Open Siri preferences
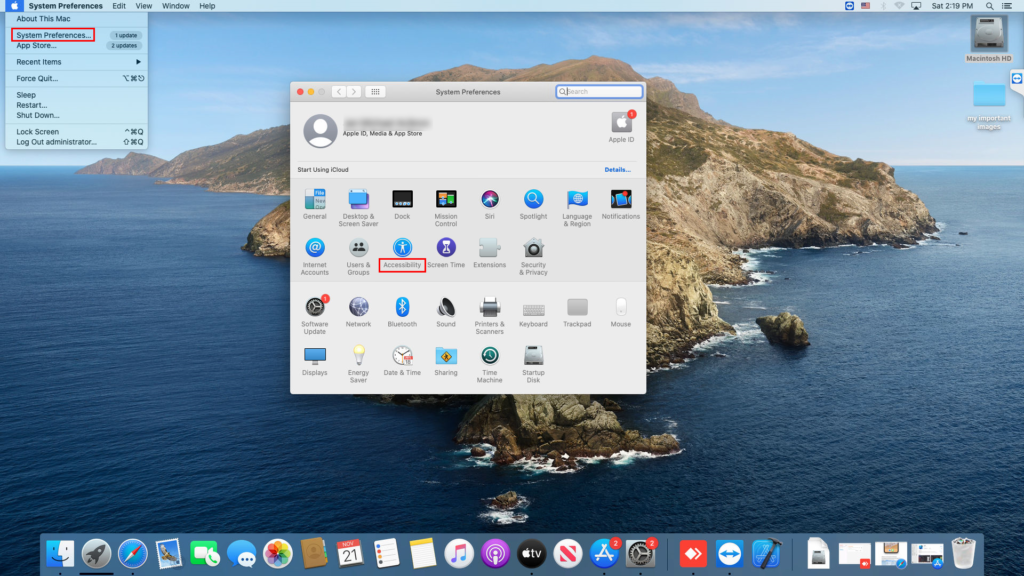The image size is (1024, 576). point(489,200)
